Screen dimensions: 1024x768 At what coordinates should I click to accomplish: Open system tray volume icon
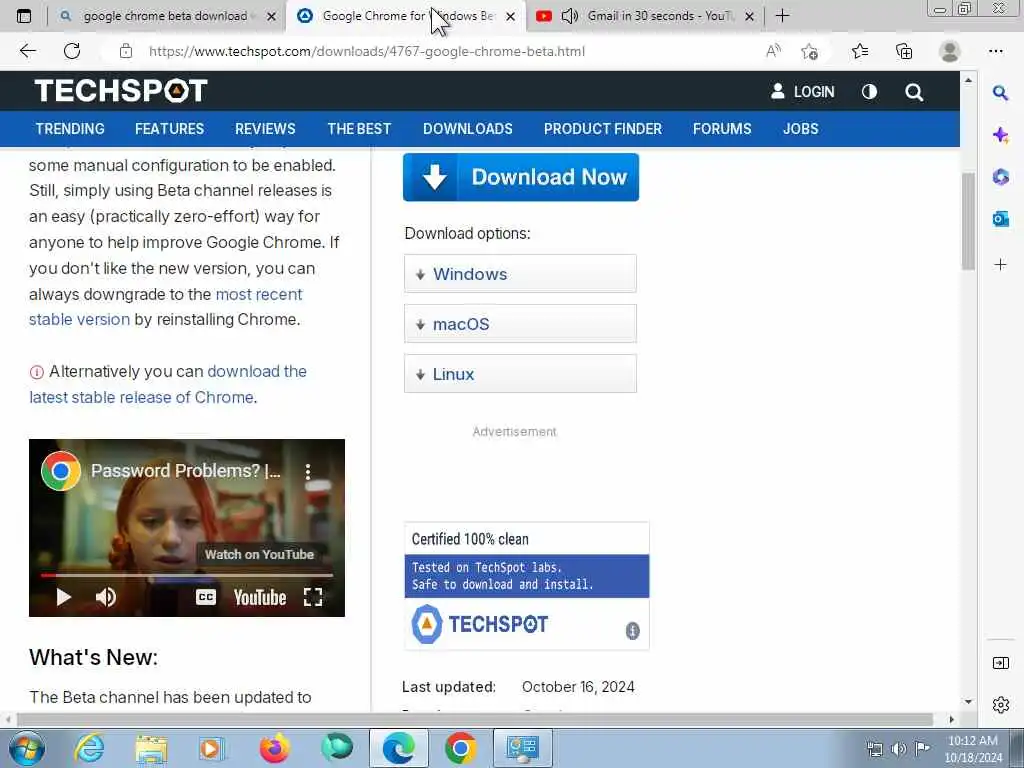pos(898,748)
